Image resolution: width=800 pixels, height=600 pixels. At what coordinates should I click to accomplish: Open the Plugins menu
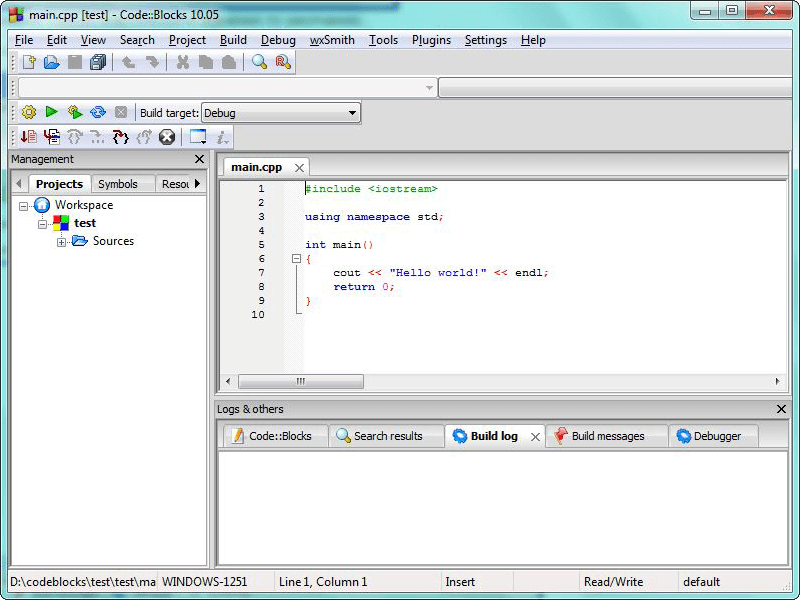(x=431, y=40)
